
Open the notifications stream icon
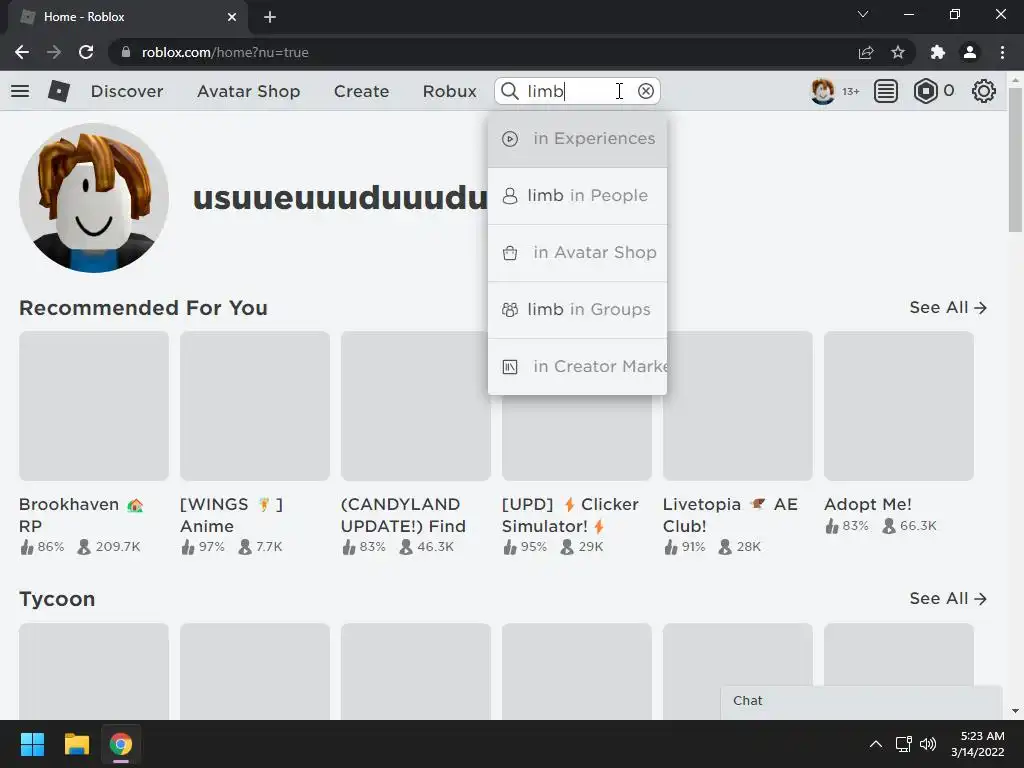point(886,91)
